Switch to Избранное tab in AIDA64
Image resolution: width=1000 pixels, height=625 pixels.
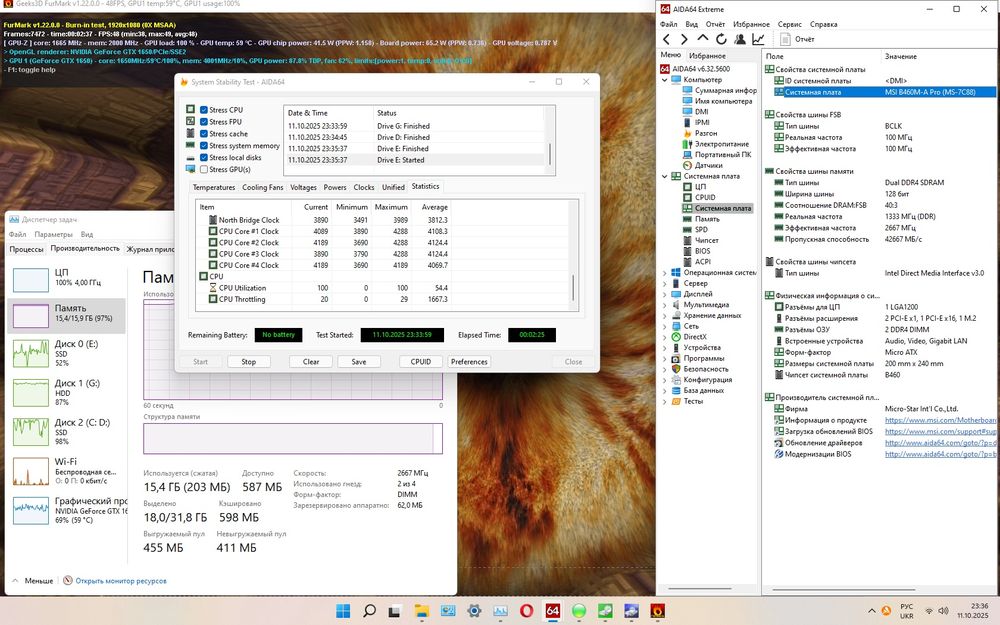(707, 55)
